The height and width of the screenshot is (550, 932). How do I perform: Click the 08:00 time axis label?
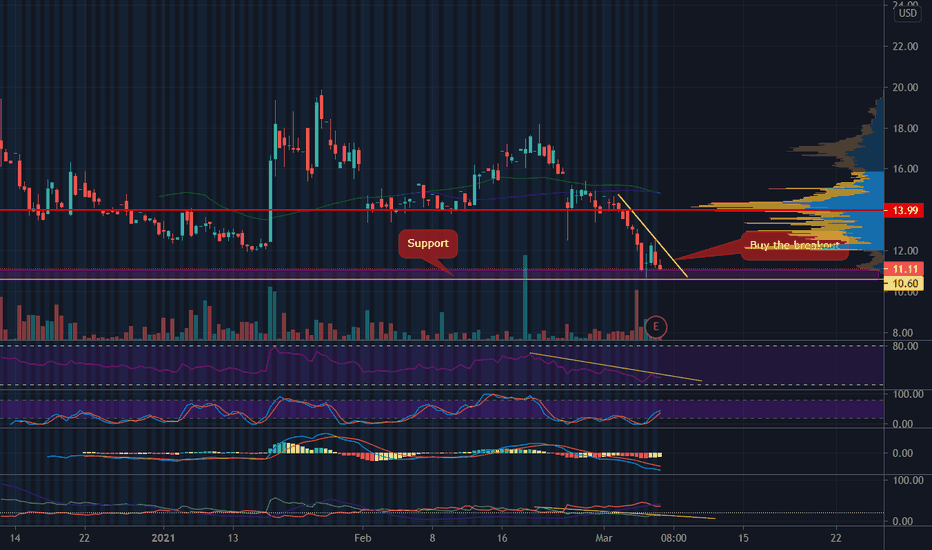(673, 538)
